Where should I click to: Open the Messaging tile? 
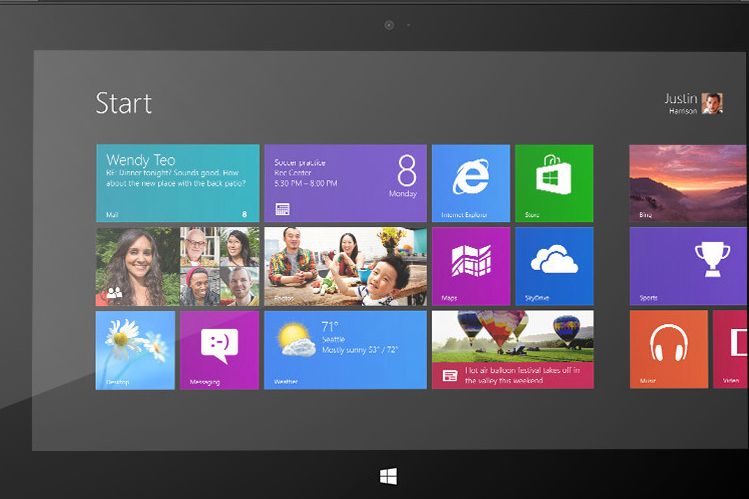point(219,350)
